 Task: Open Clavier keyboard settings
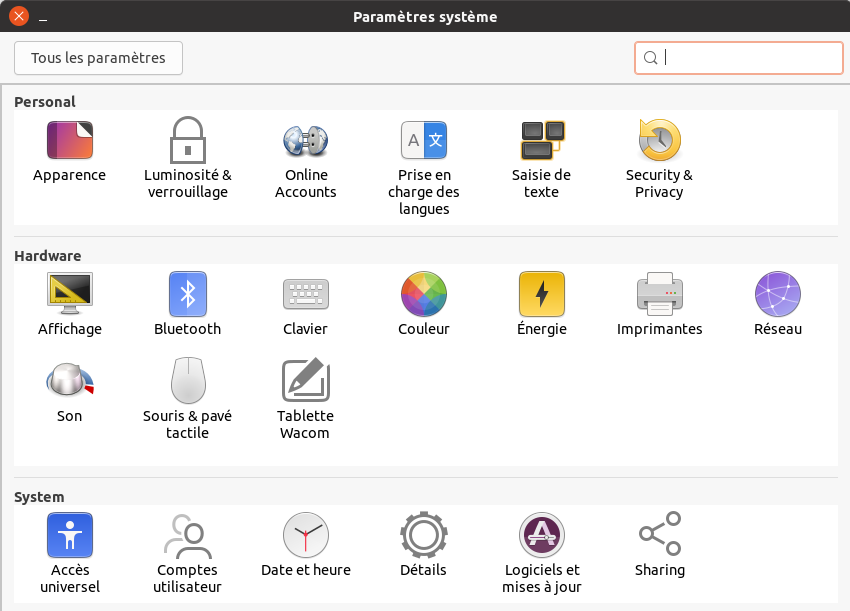305,294
